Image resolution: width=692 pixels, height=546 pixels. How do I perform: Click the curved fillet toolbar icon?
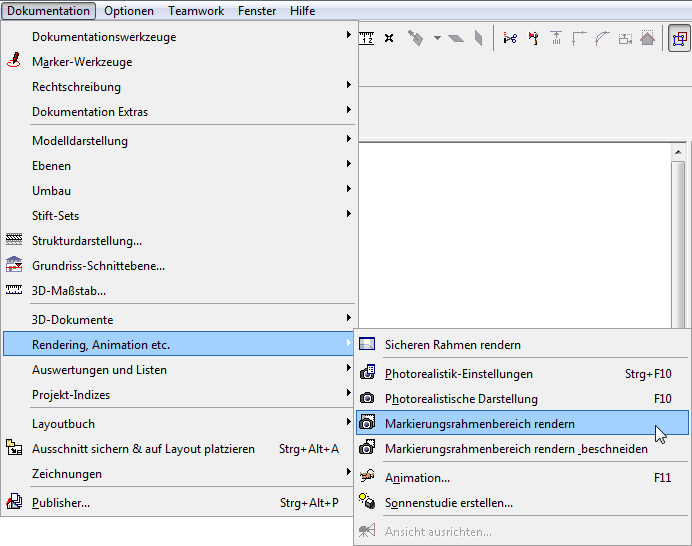click(x=602, y=38)
